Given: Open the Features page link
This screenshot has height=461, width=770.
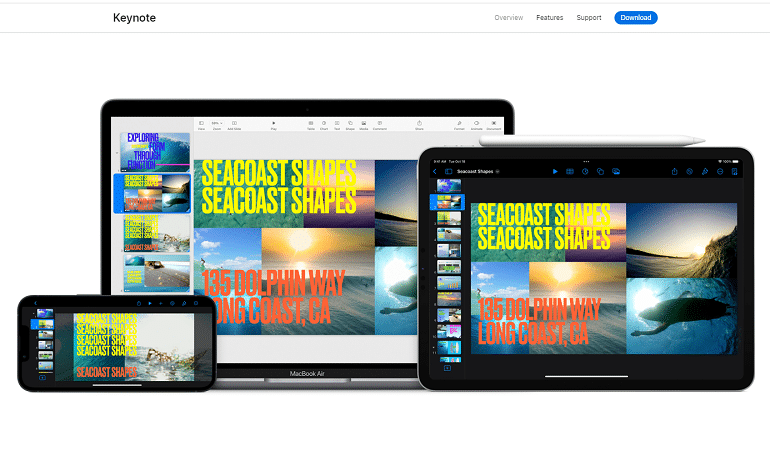Looking at the screenshot, I should (549, 18).
